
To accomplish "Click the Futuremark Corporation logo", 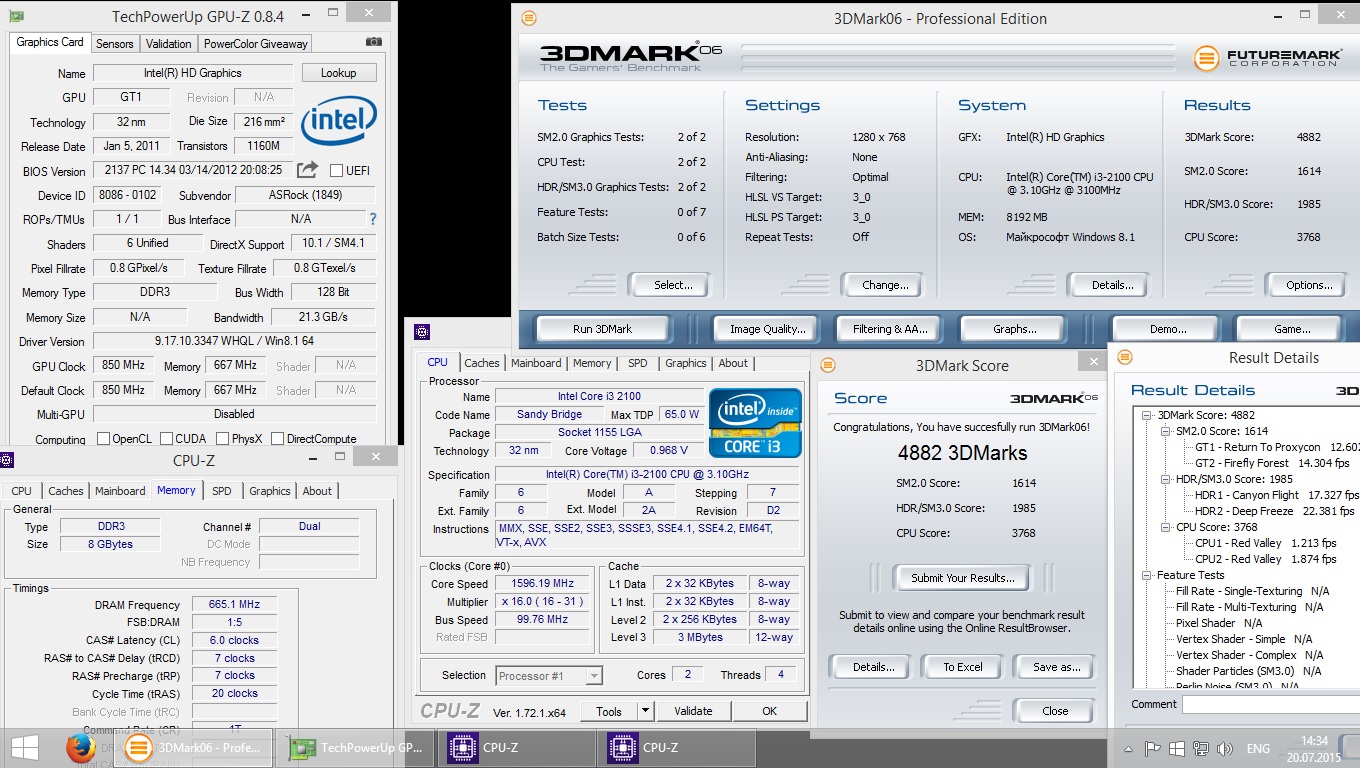I will coord(1266,58).
